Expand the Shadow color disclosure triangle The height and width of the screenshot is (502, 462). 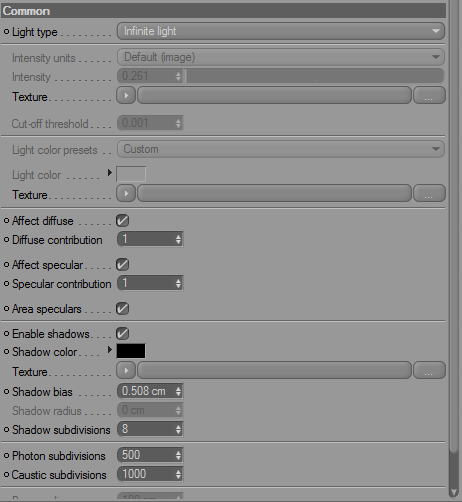coord(109,350)
